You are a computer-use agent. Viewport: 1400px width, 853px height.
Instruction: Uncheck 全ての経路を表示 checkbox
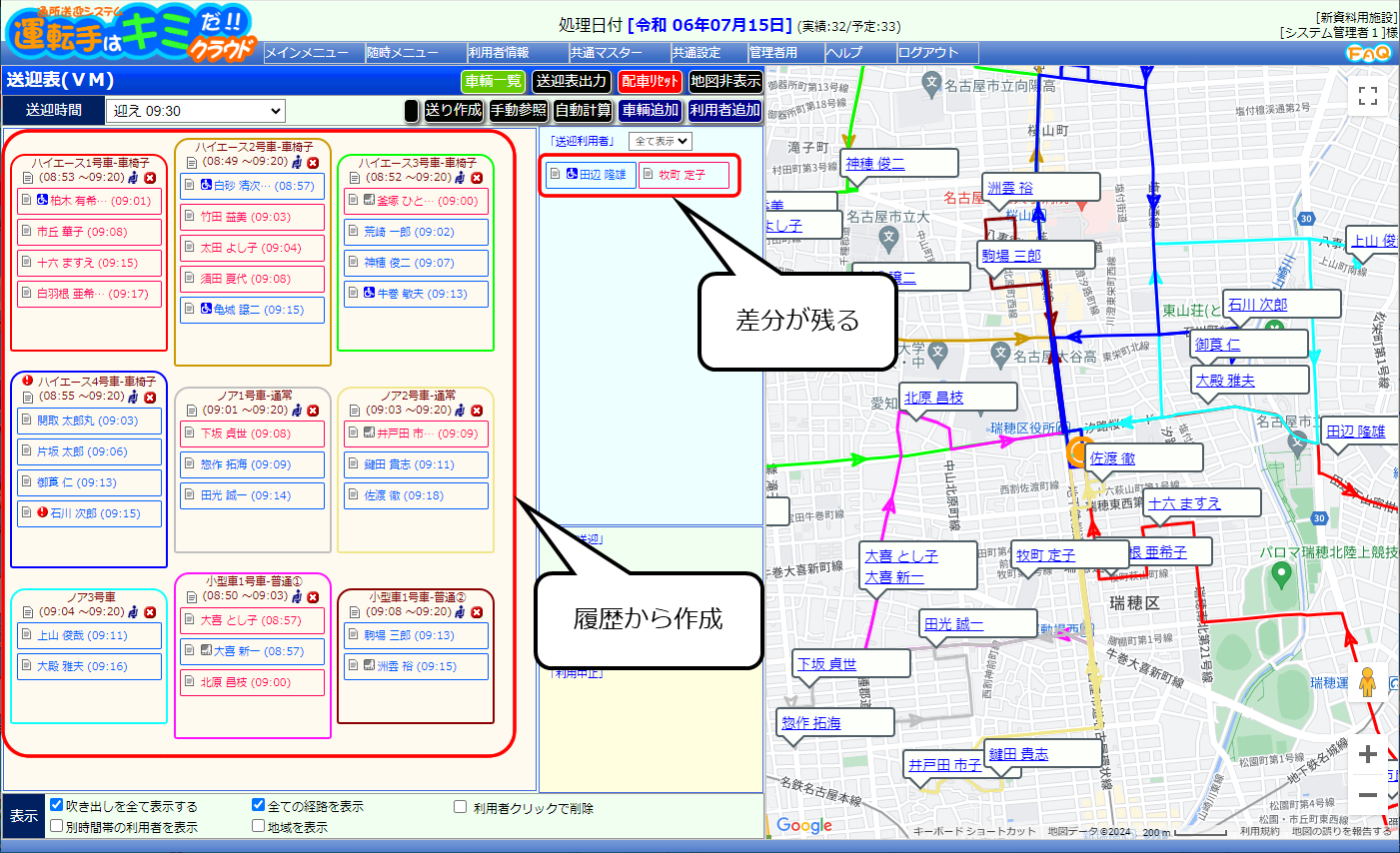coord(259,805)
